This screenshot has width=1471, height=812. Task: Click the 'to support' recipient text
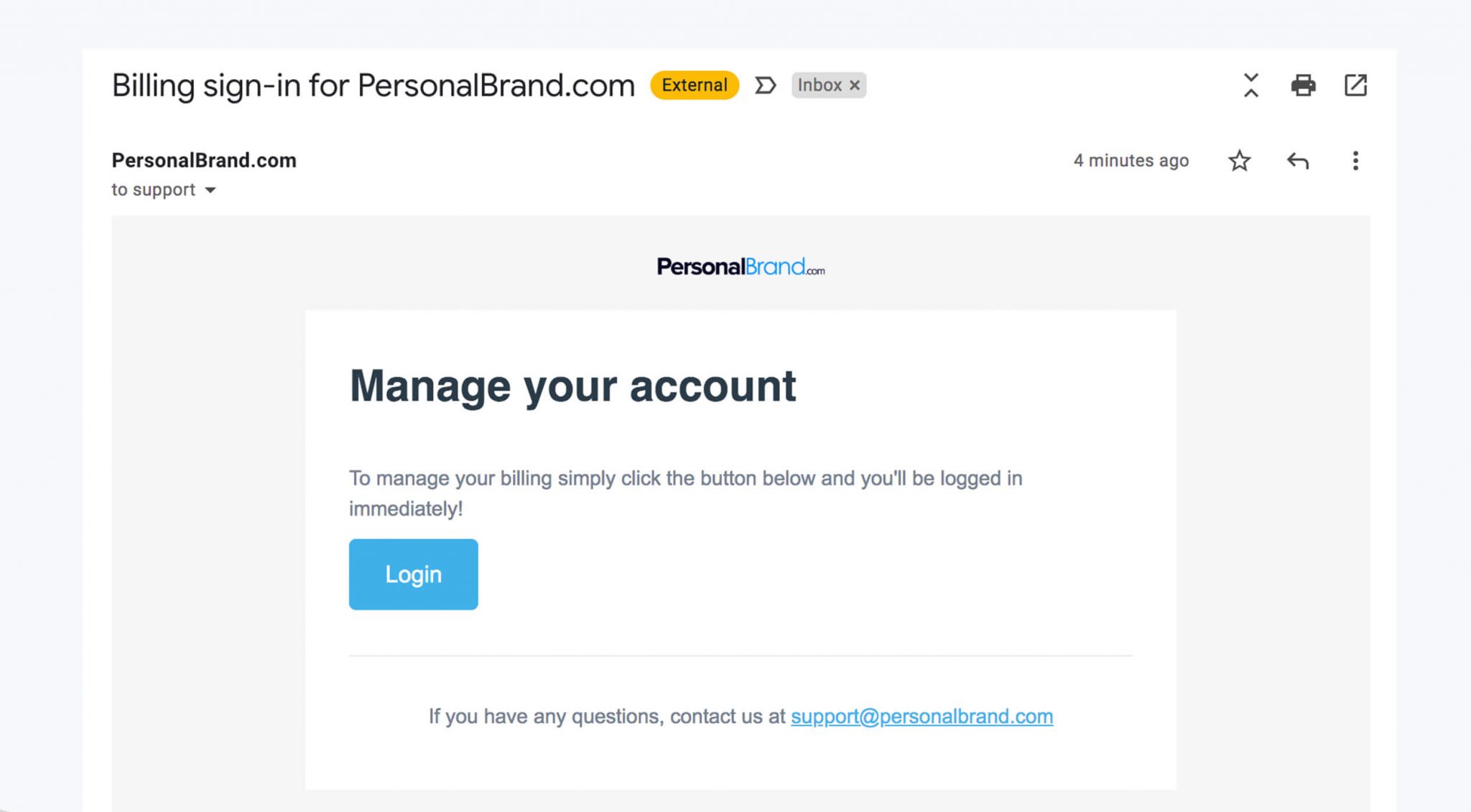coord(153,190)
